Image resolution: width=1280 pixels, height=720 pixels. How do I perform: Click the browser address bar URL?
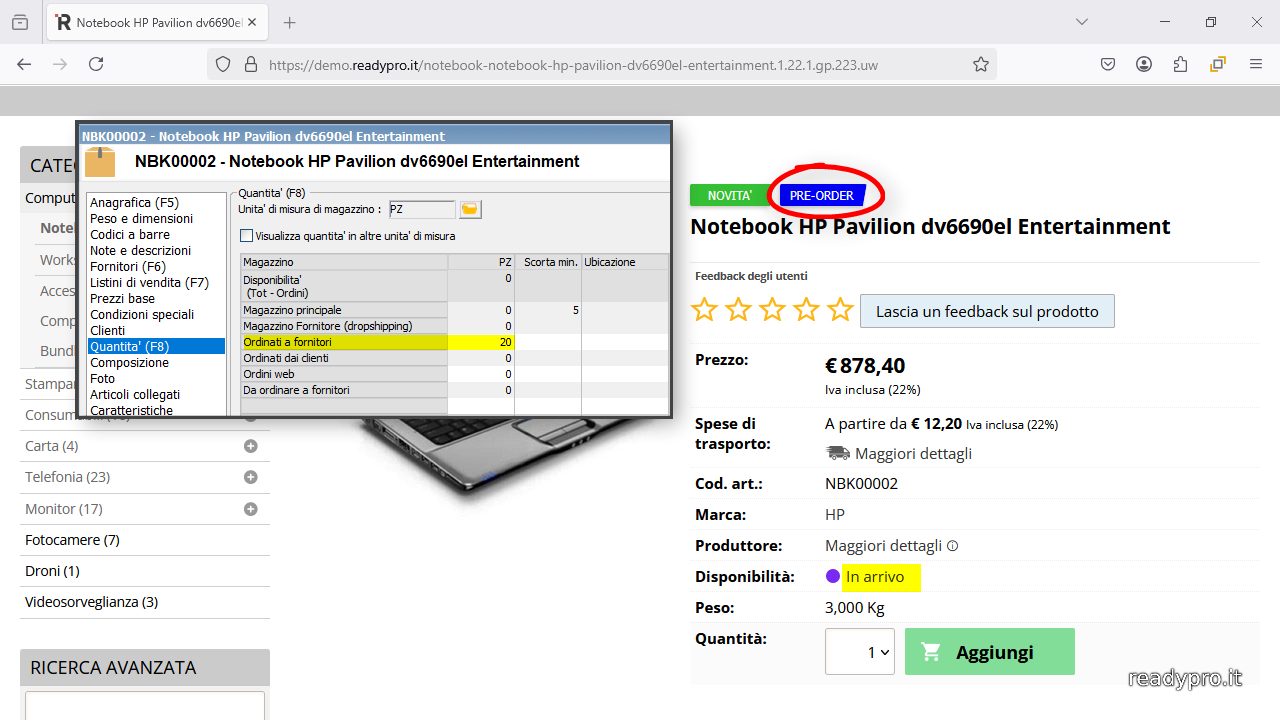tap(573, 64)
